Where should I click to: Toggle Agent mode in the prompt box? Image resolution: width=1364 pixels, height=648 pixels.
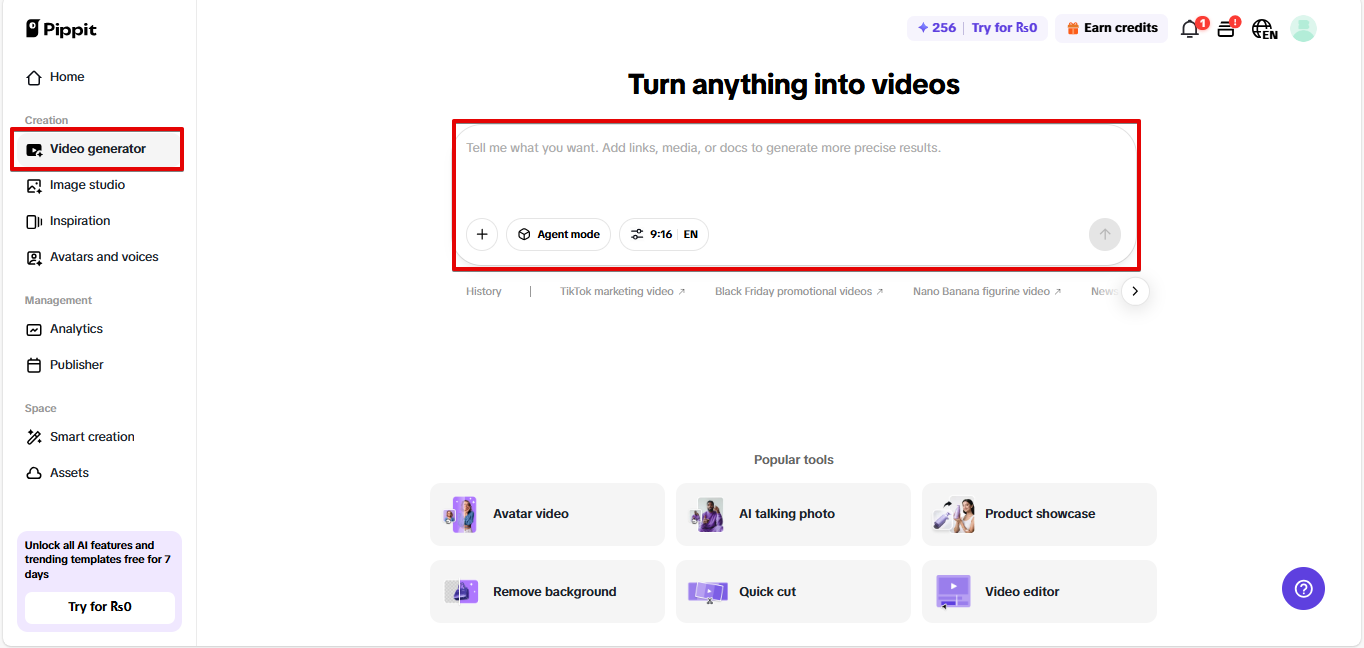pyautogui.click(x=558, y=234)
